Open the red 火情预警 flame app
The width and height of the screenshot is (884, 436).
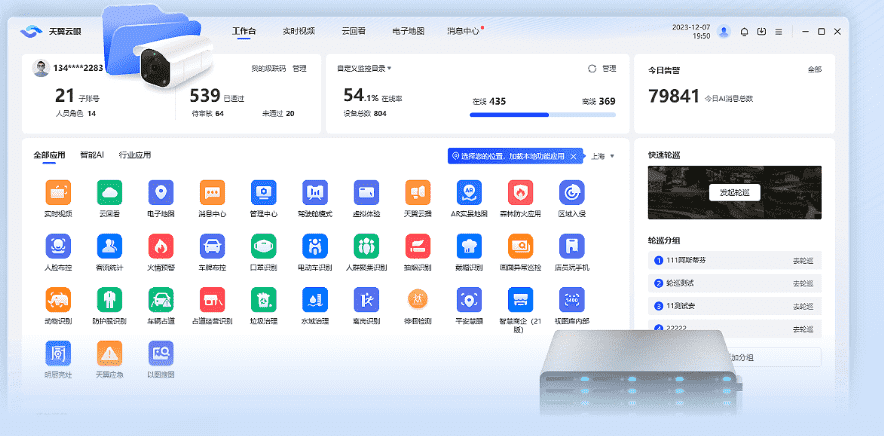coord(161,246)
